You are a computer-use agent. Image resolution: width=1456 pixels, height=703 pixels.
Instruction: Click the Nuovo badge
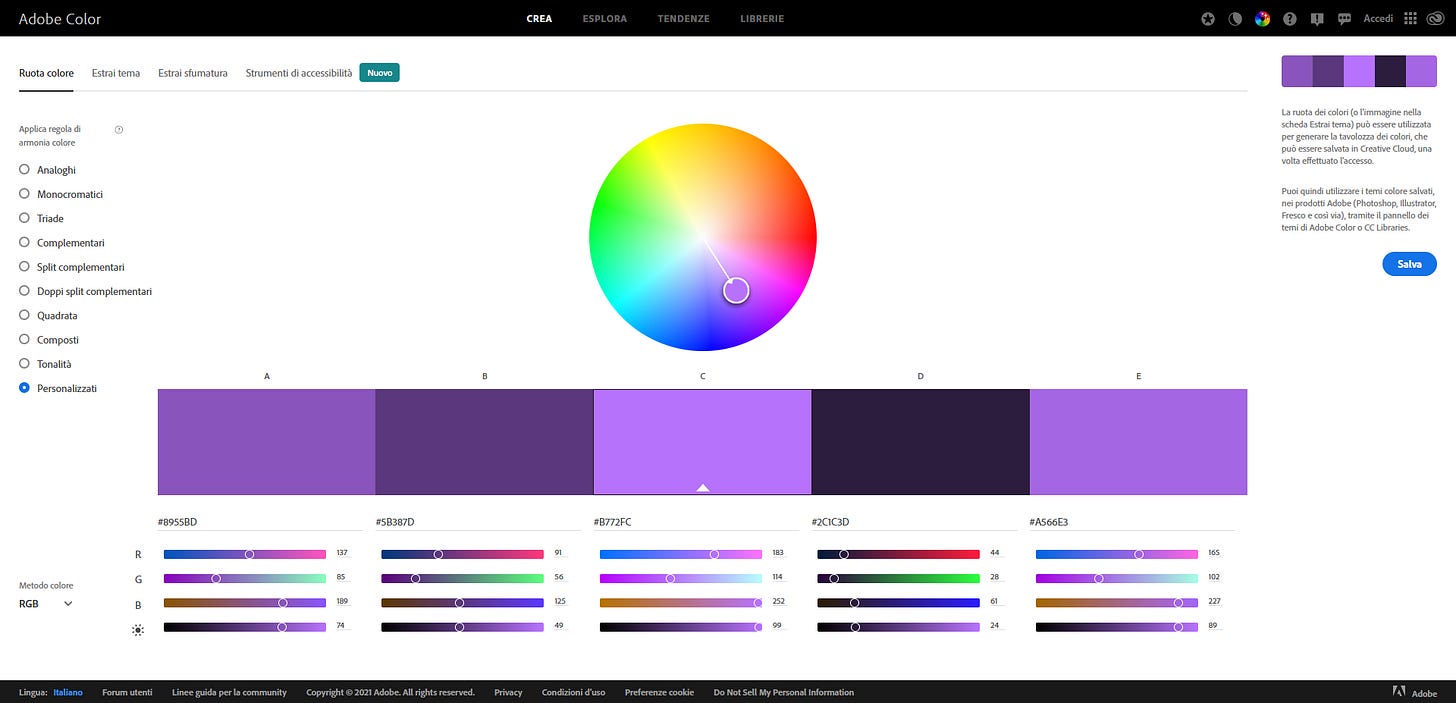380,73
